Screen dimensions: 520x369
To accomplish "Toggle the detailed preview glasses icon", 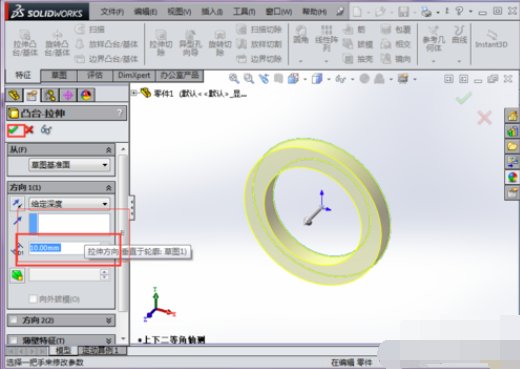I will coord(46,130).
